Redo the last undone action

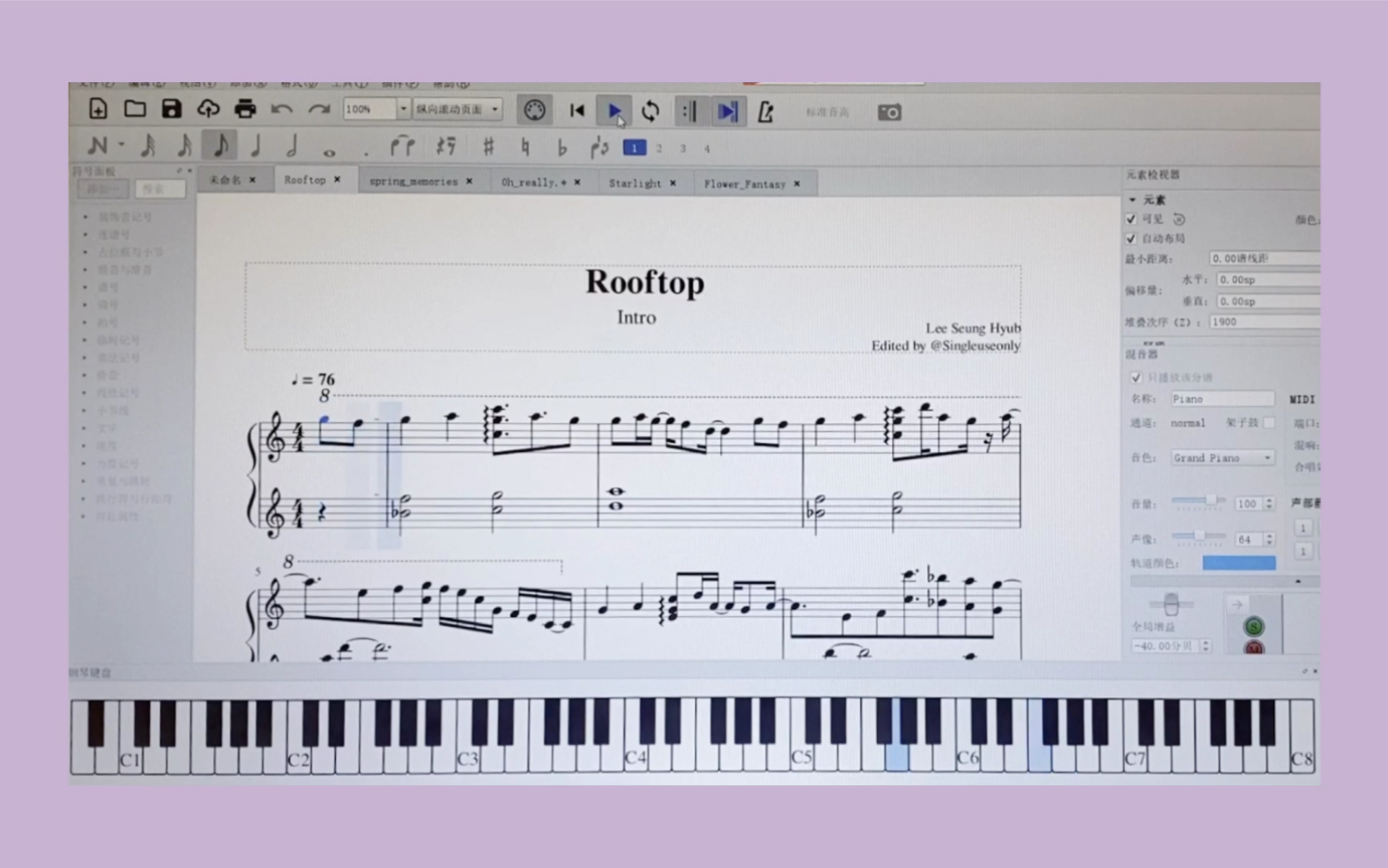click(x=318, y=110)
